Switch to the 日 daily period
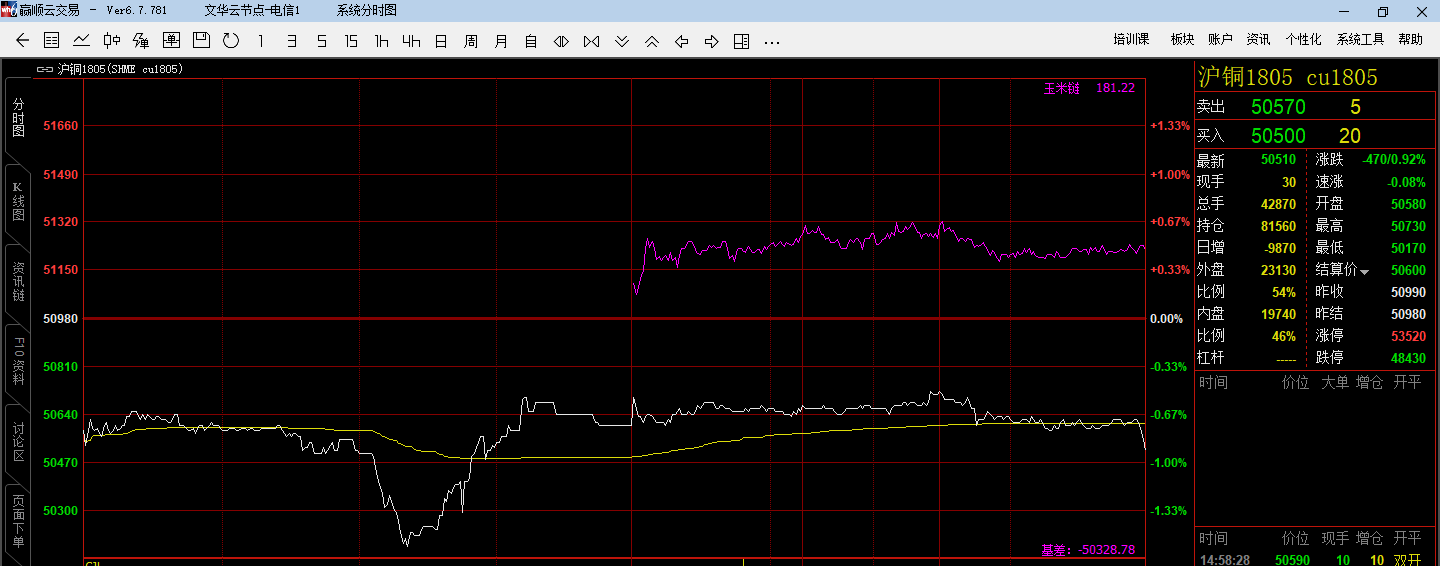This screenshot has height=566, width=1440. pos(441,41)
